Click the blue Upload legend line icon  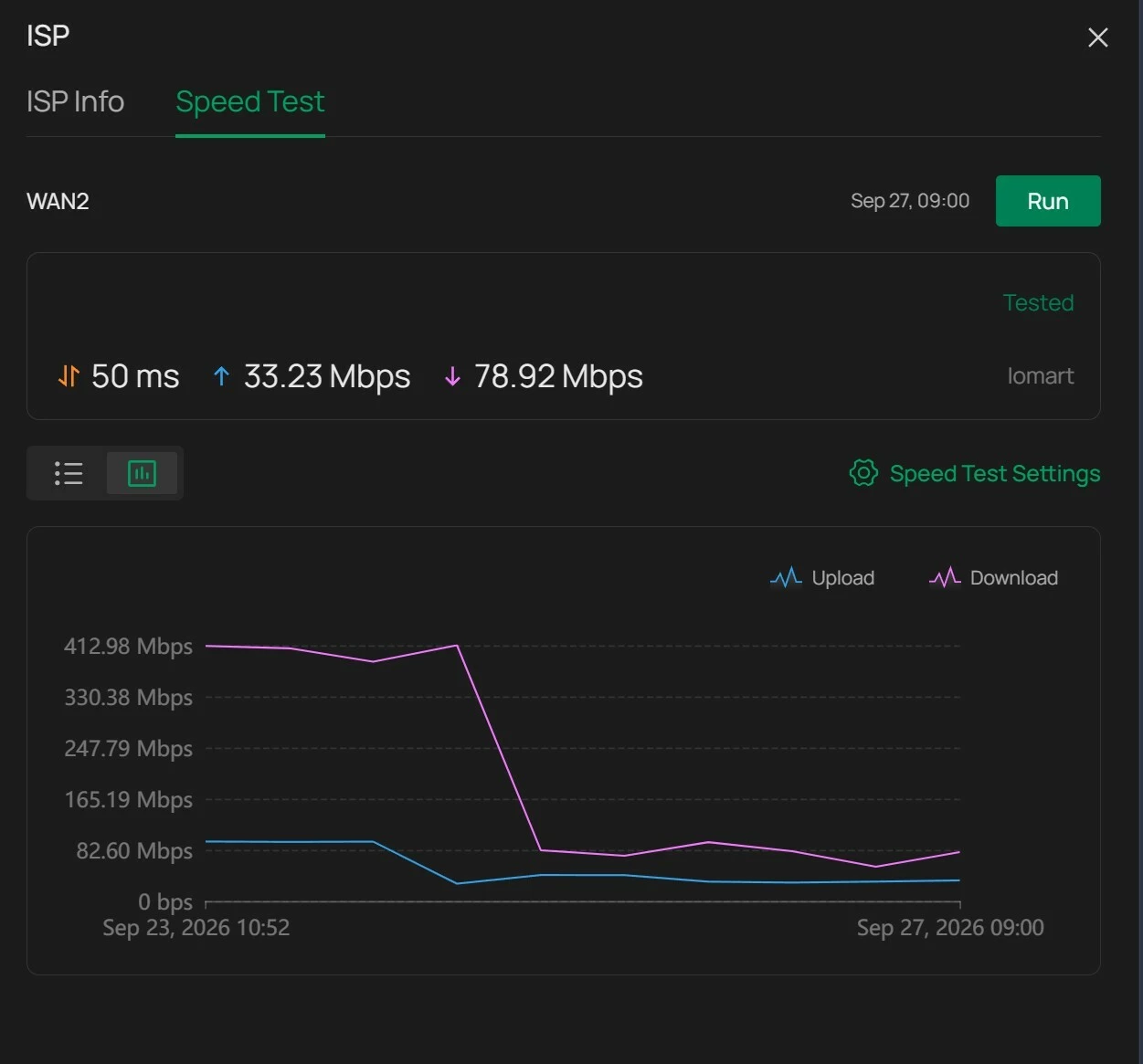[786, 577]
